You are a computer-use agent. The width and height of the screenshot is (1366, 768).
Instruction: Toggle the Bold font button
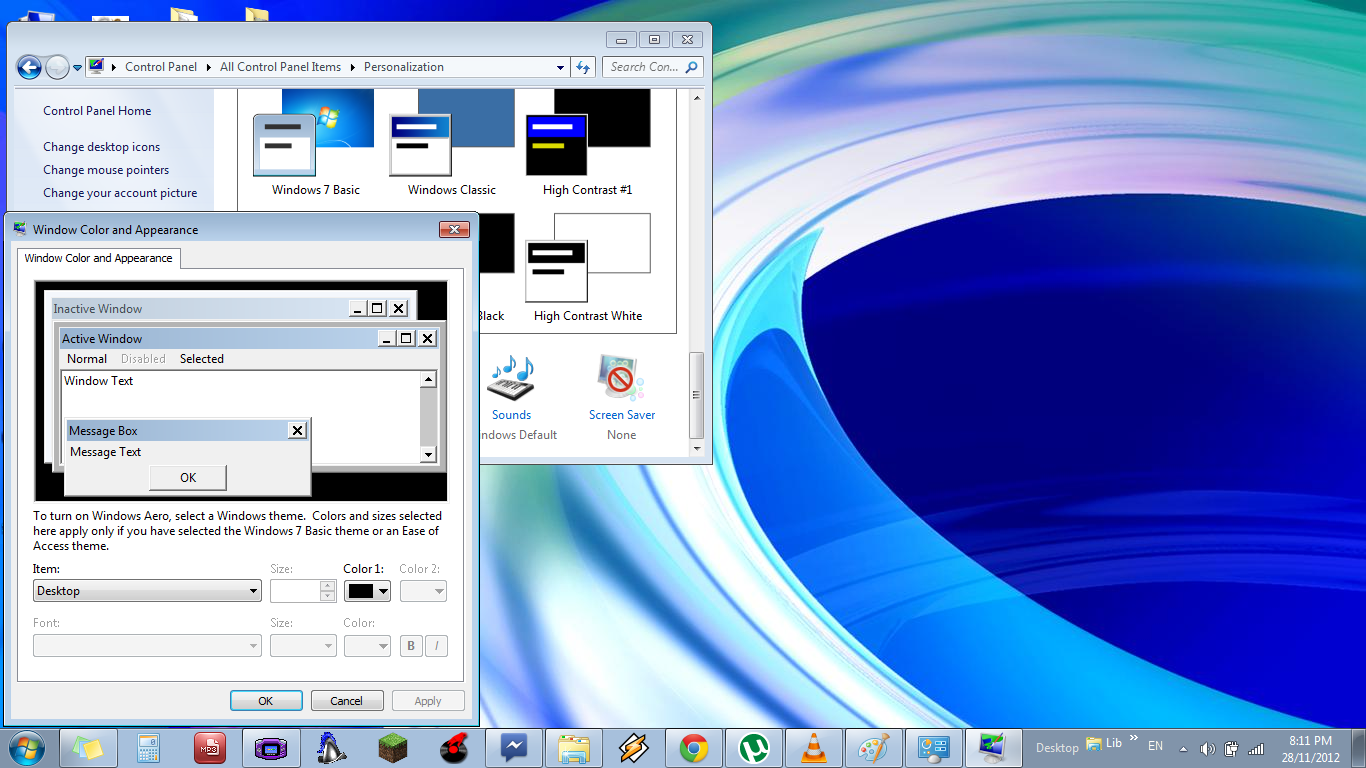point(411,646)
